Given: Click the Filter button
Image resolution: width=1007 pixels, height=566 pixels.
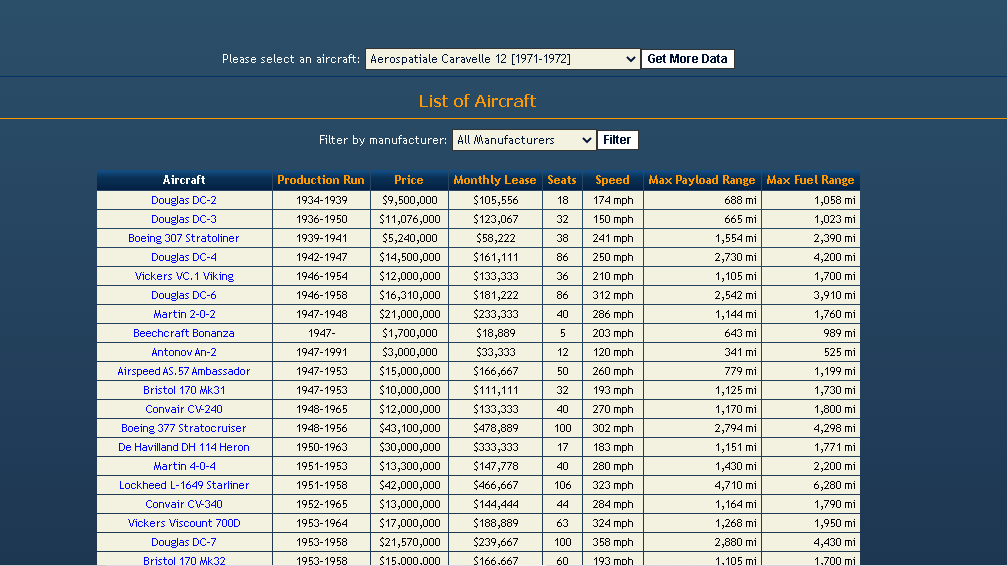Looking at the screenshot, I should (x=617, y=140).
